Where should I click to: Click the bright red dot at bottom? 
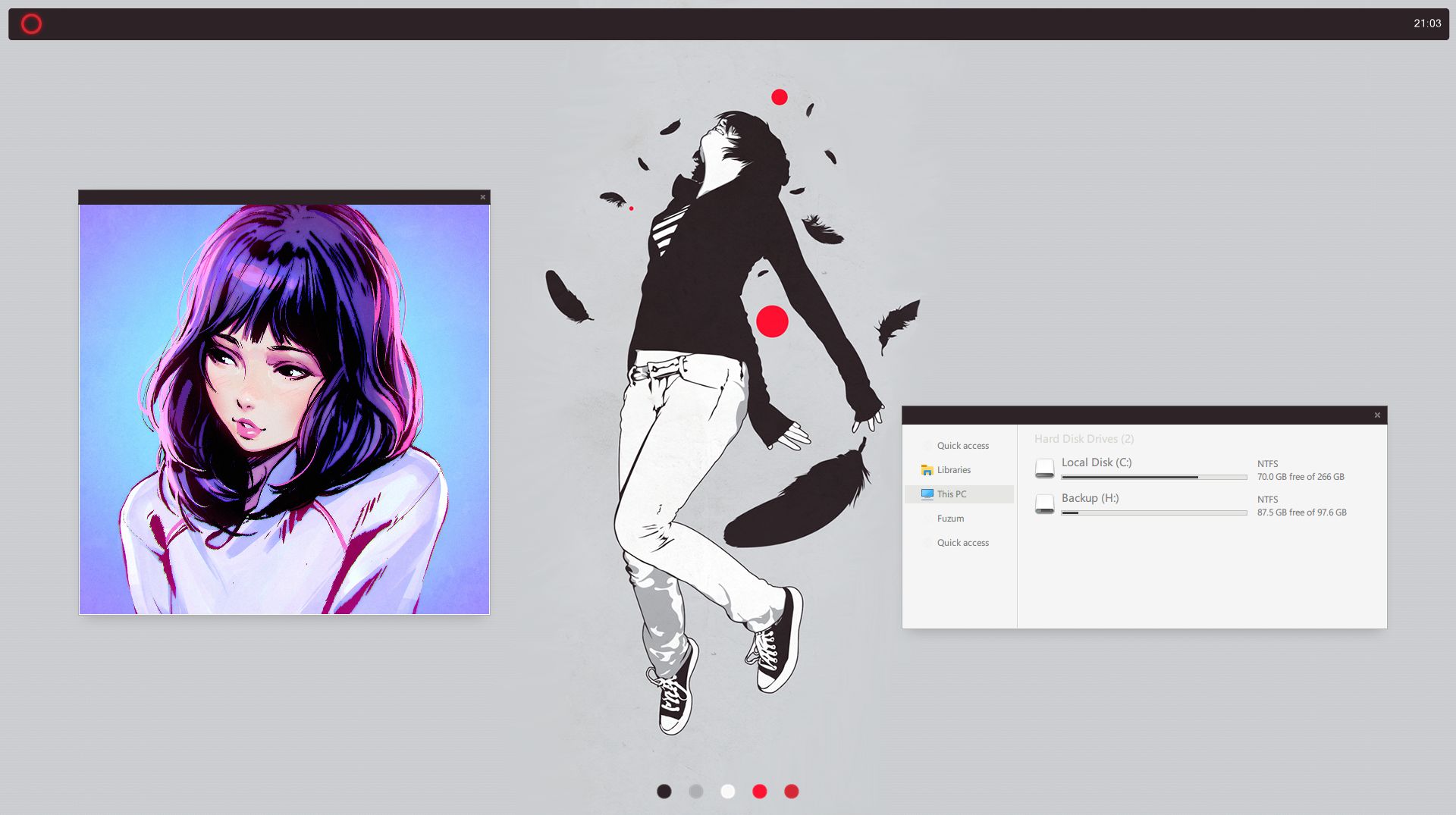click(759, 791)
